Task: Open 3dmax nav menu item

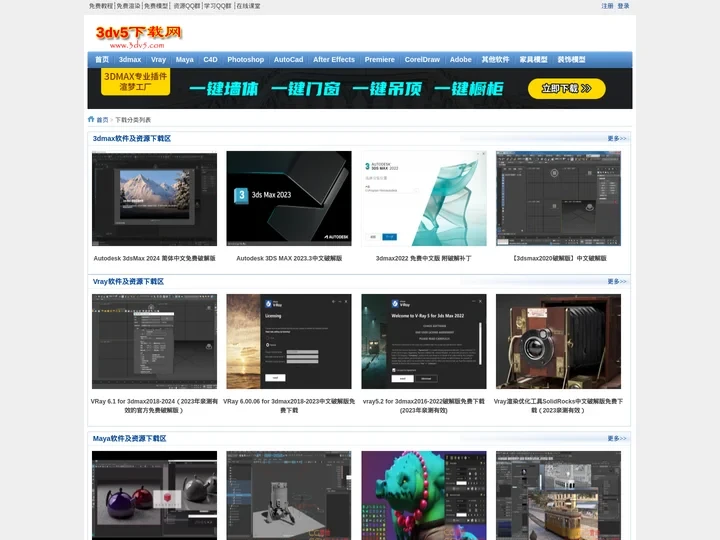Action: tap(130, 60)
